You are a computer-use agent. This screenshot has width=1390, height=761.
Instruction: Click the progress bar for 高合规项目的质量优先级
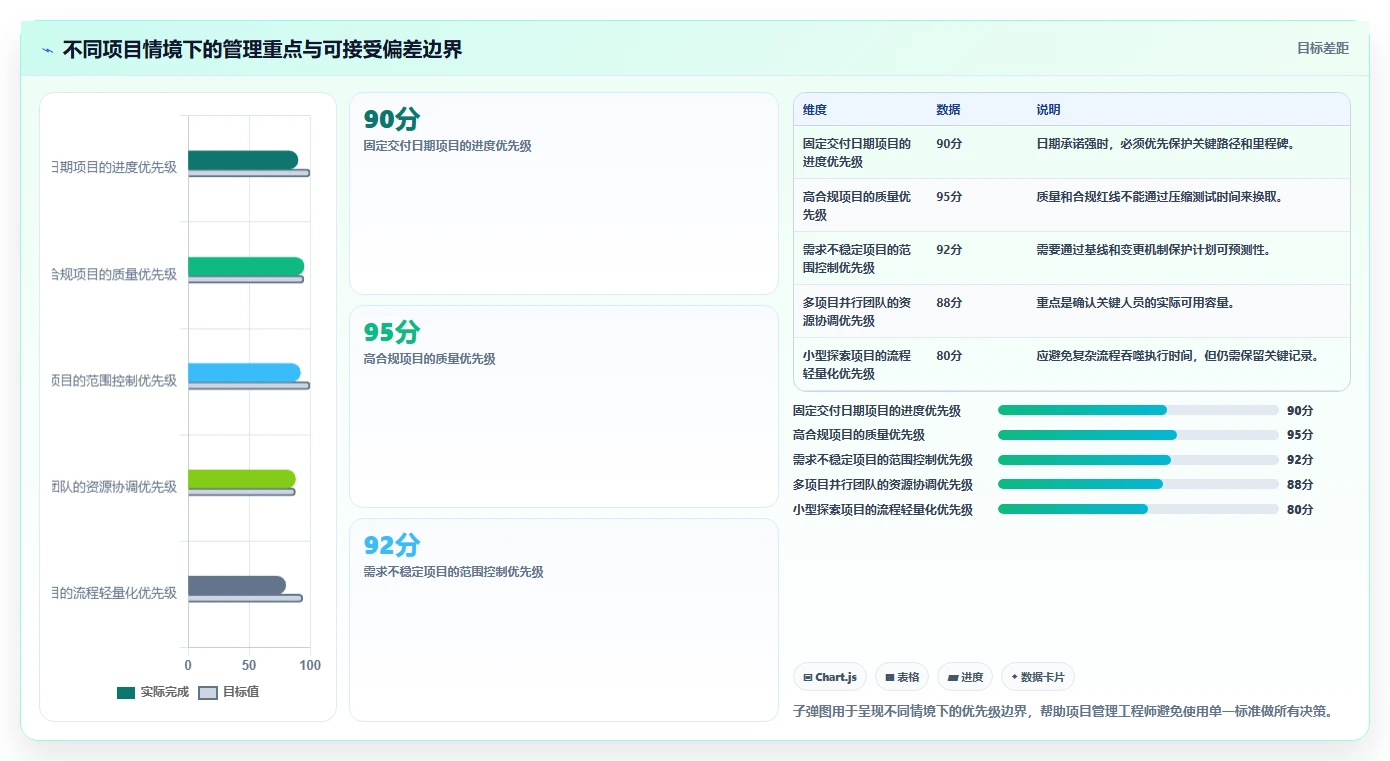(1138, 435)
